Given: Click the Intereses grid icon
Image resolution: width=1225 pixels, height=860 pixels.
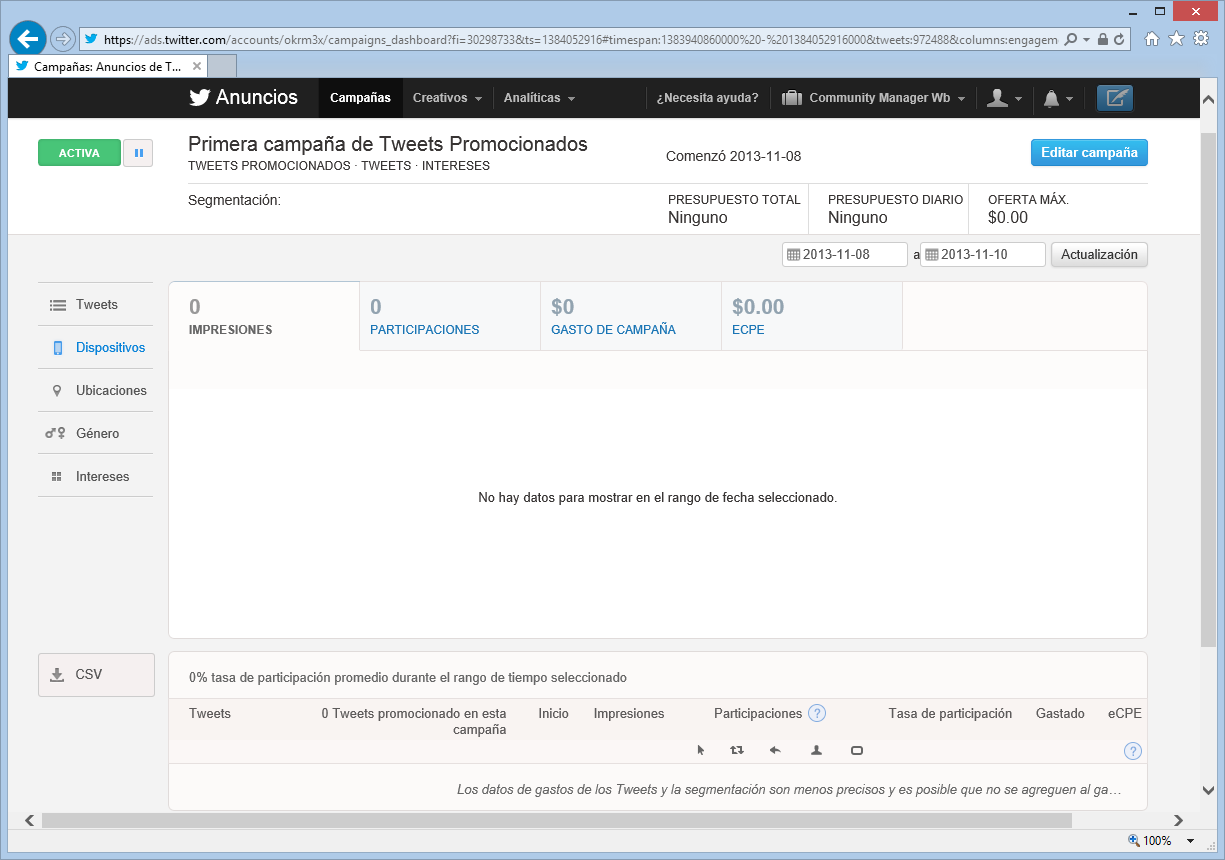Looking at the screenshot, I should pyautogui.click(x=57, y=477).
